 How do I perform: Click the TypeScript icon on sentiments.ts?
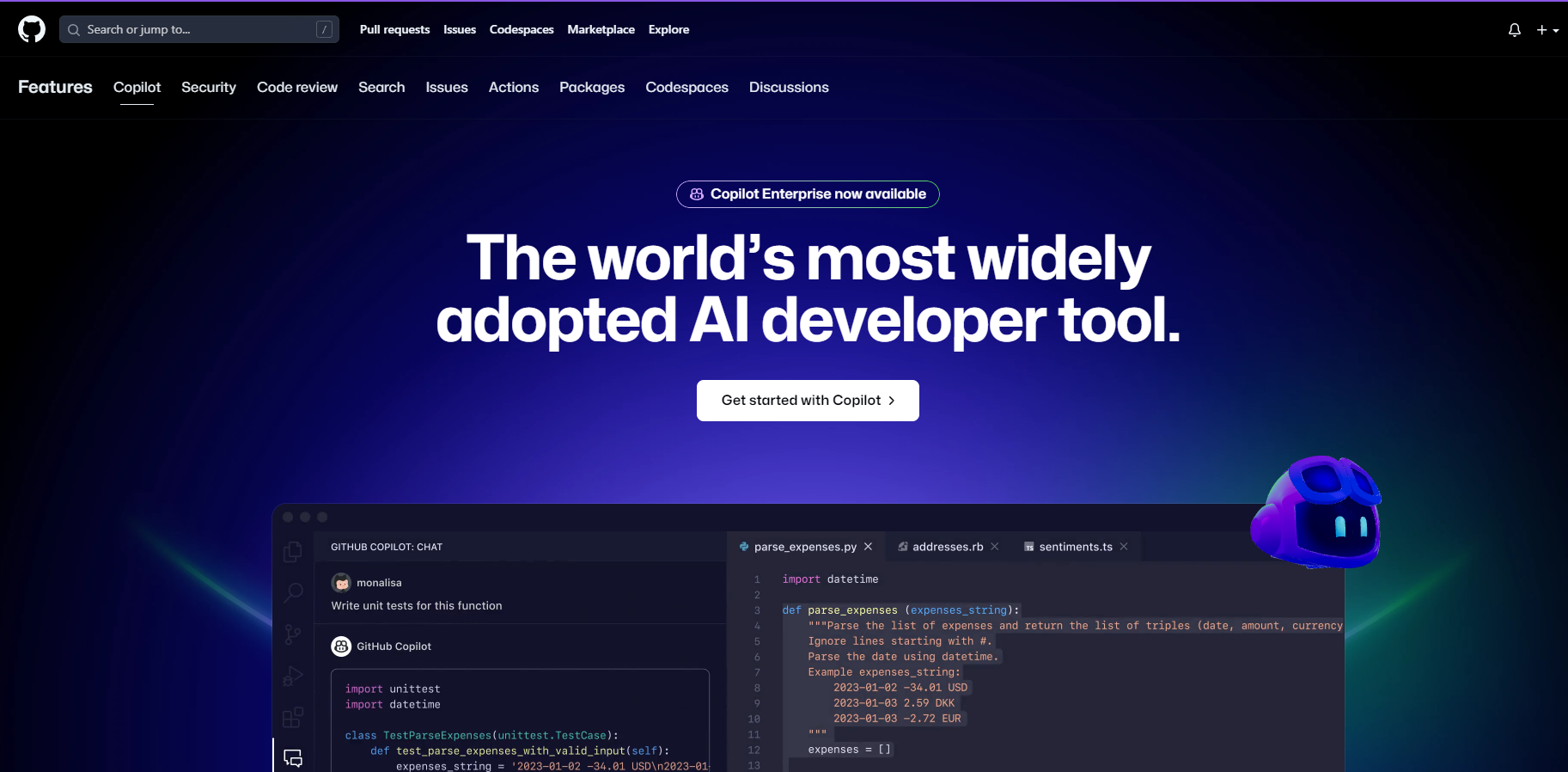(x=1029, y=547)
